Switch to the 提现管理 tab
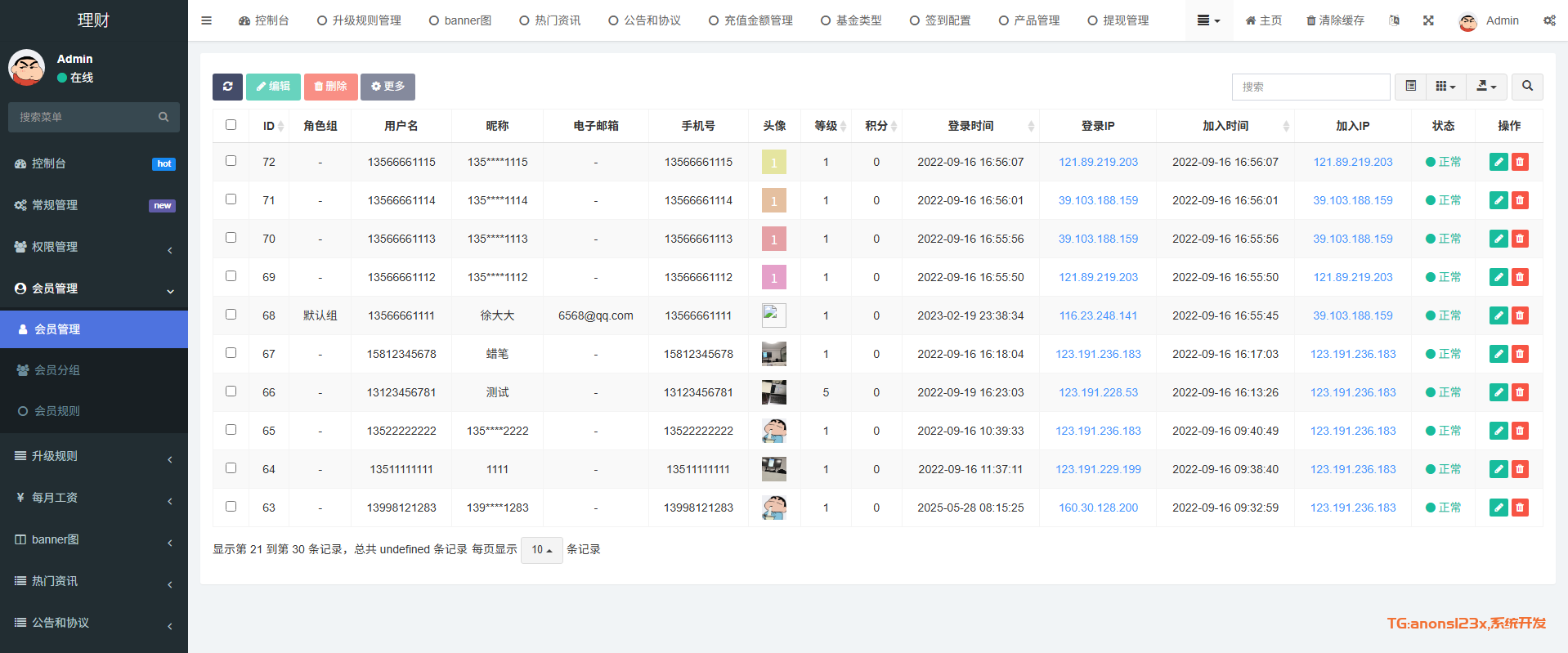 tap(1118, 20)
